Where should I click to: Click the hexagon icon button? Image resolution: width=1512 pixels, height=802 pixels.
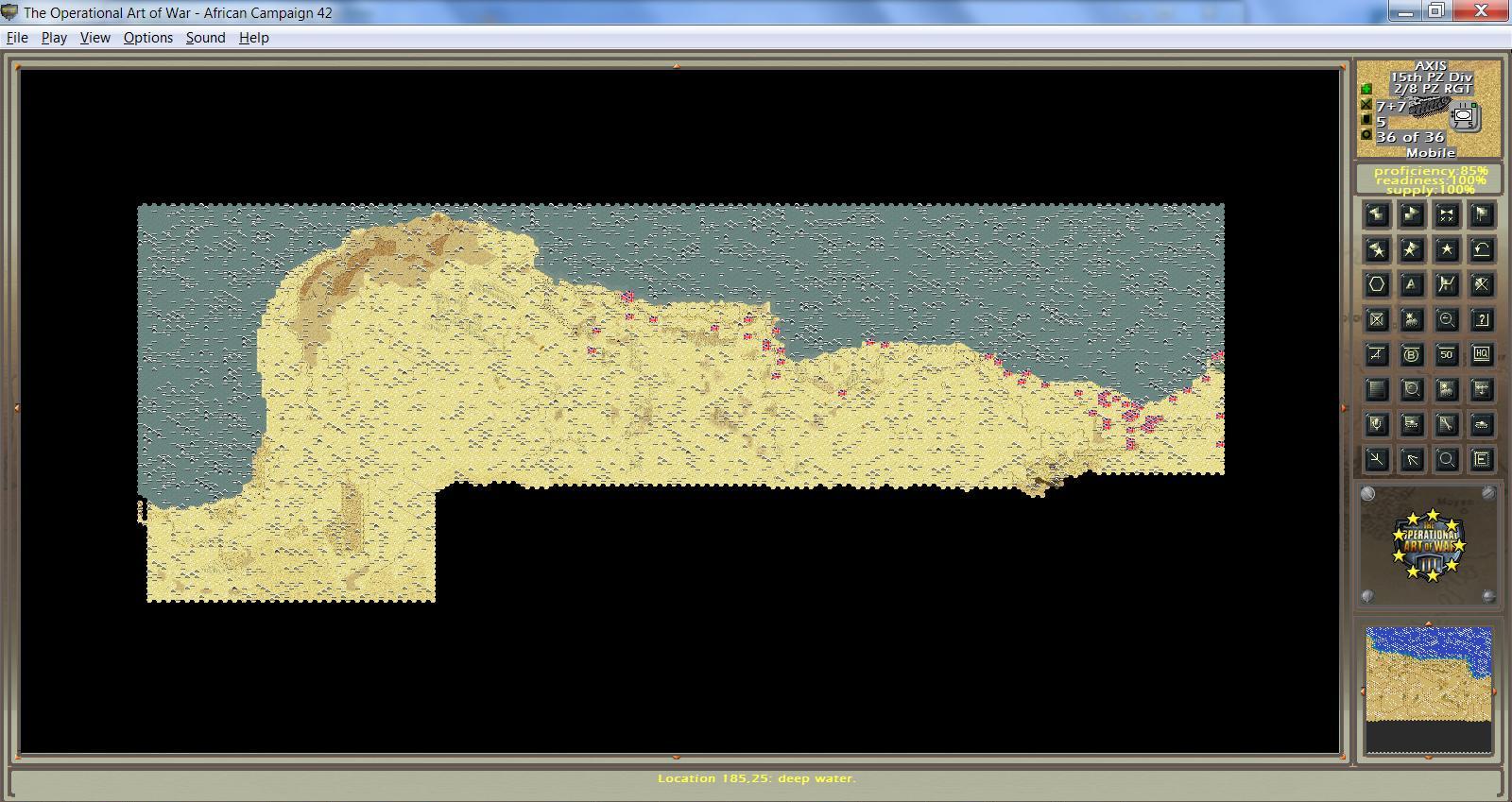(x=1377, y=284)
